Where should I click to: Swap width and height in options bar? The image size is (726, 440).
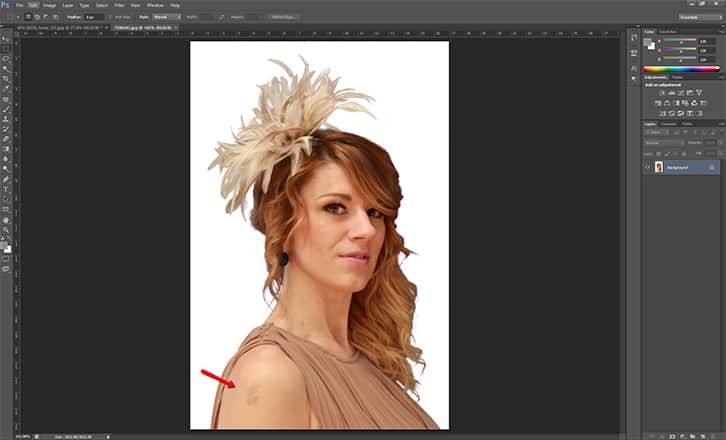pyautogui.click(x=221, y=17)
